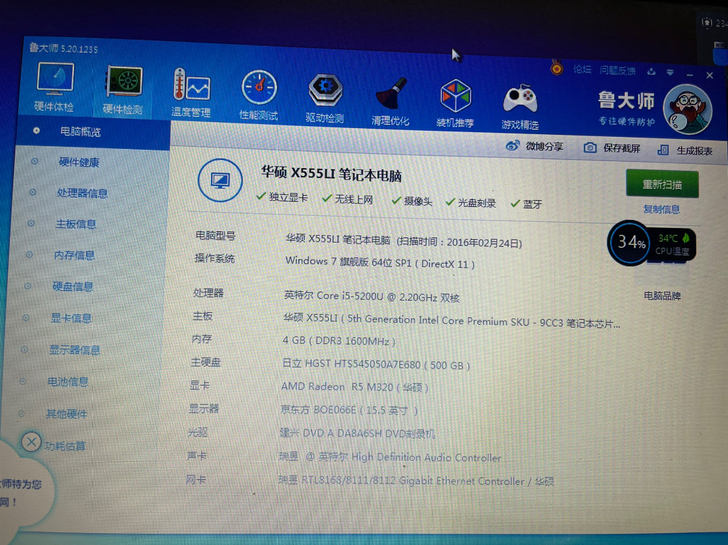Share via 微博分享
Viewport: 728px width, 545px height.
tap(534, 146)
